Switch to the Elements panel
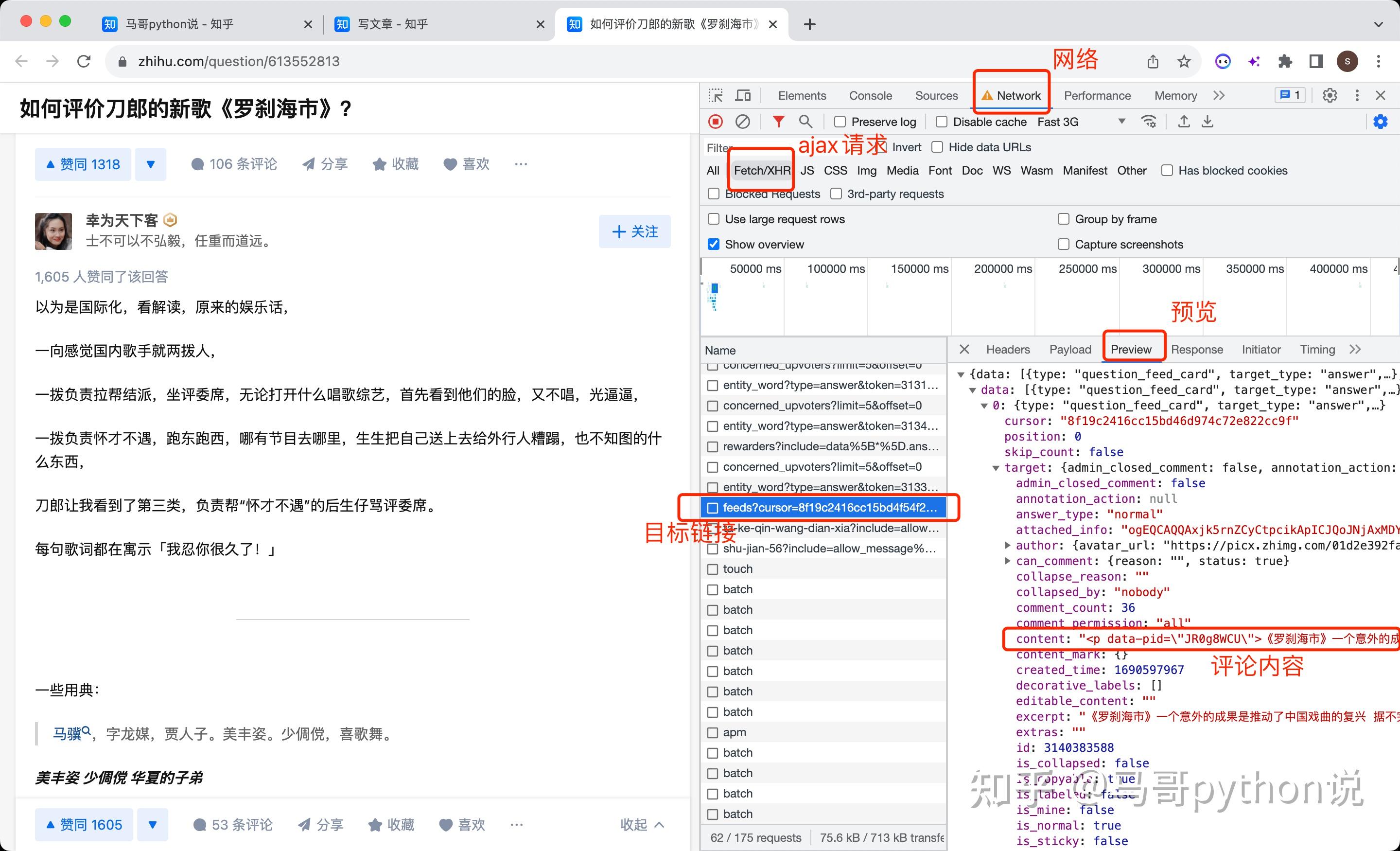1400x851 pixels. tap(802, 95)
